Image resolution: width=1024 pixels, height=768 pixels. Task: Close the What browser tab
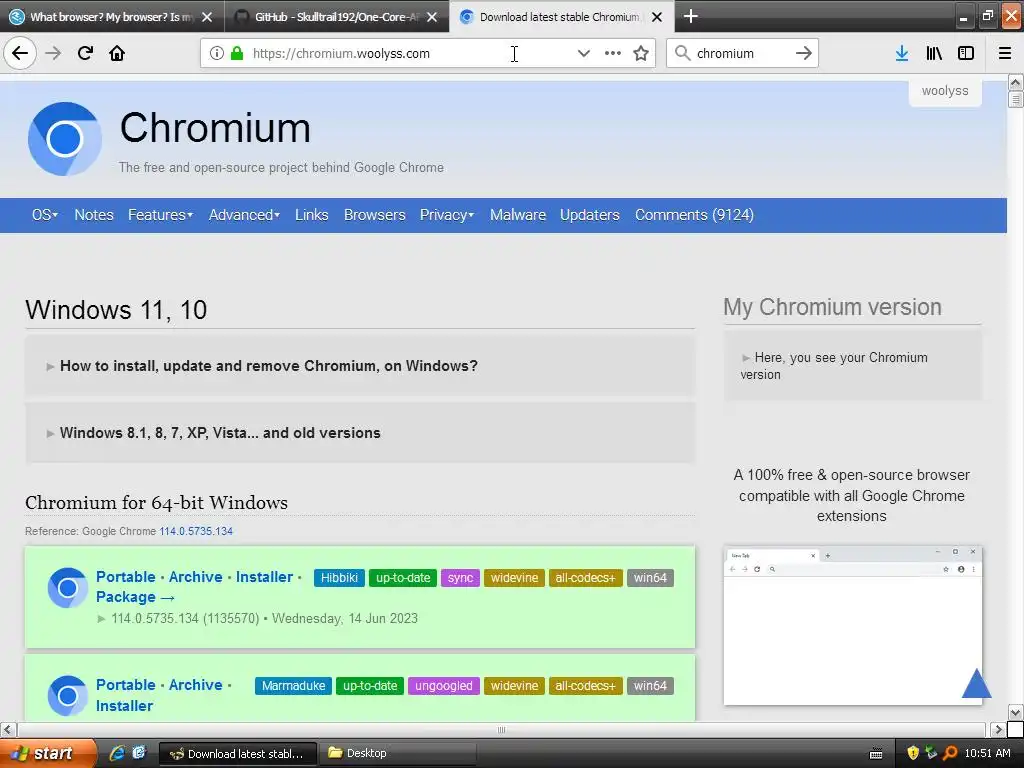(x=207, y=17)
